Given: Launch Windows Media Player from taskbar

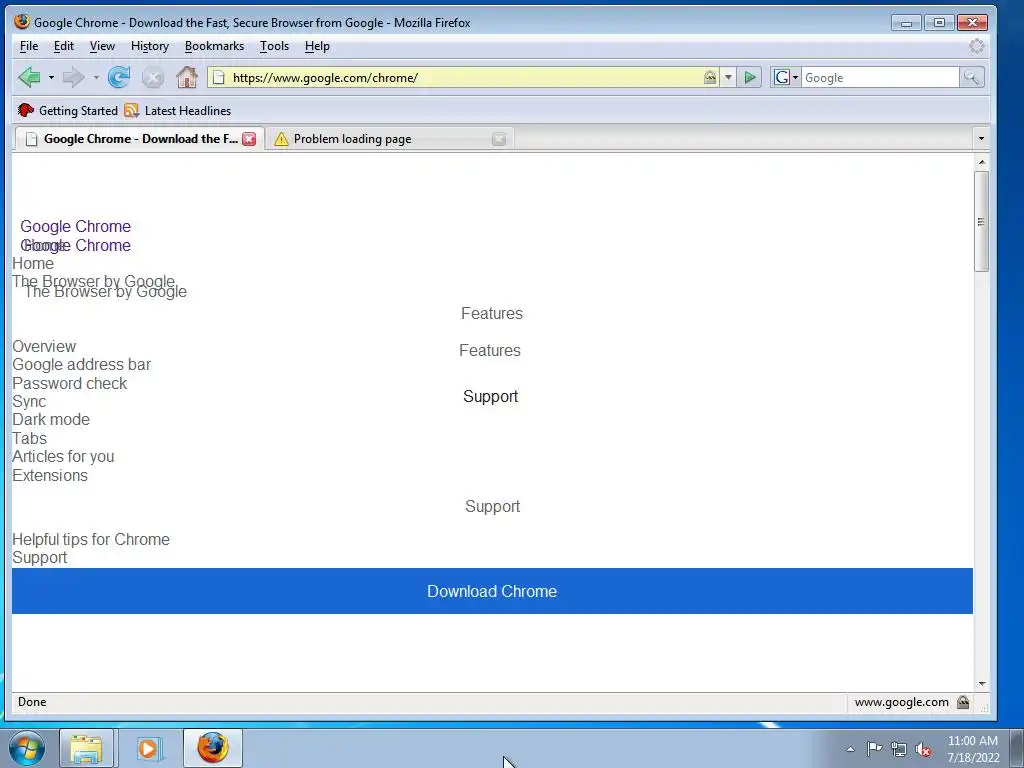Looking at the screenshot, I should coord(148,748).
